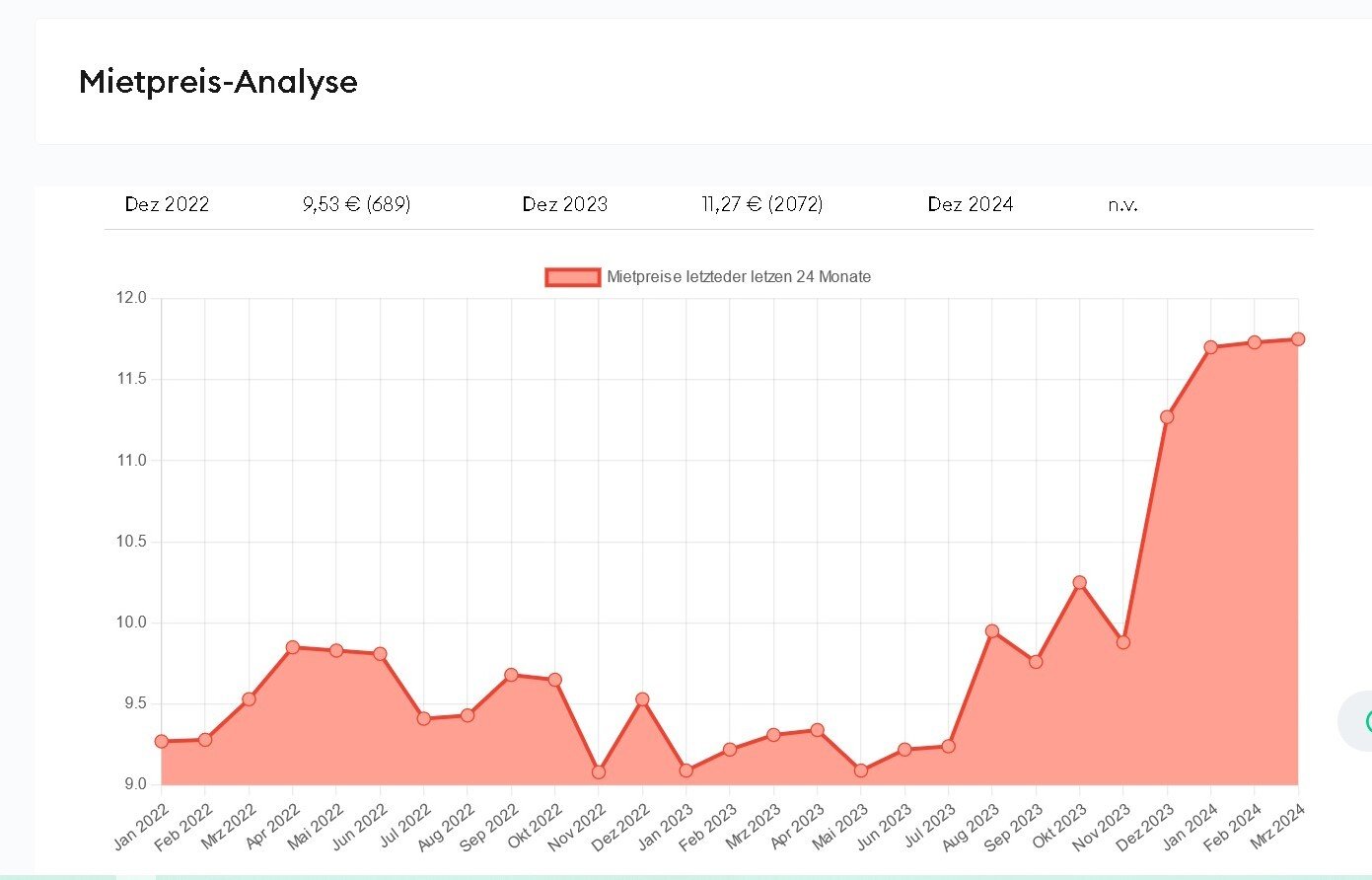Click the Mai 2022 data point
This screenshot has height=880, width=1372.
(336, 650)
